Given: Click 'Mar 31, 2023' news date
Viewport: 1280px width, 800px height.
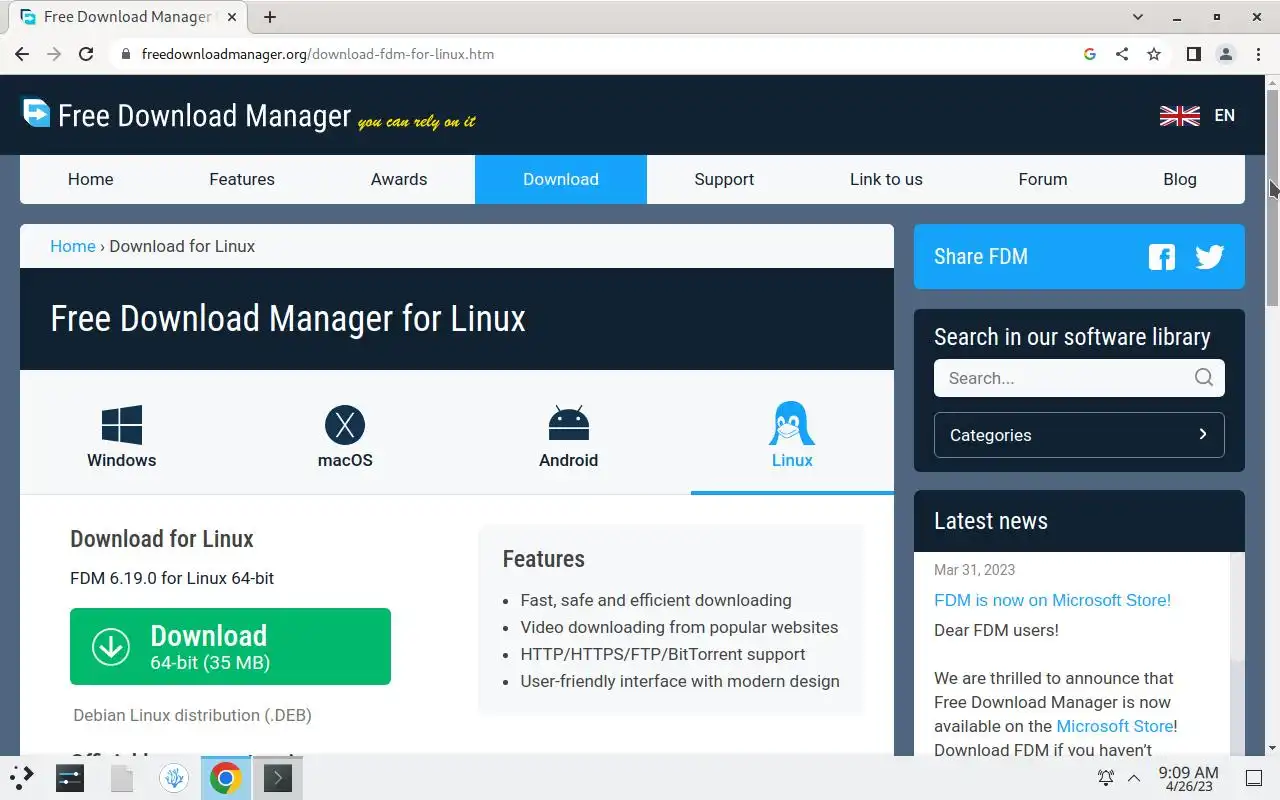Looking at the screenshot, I should coord(974,570).
